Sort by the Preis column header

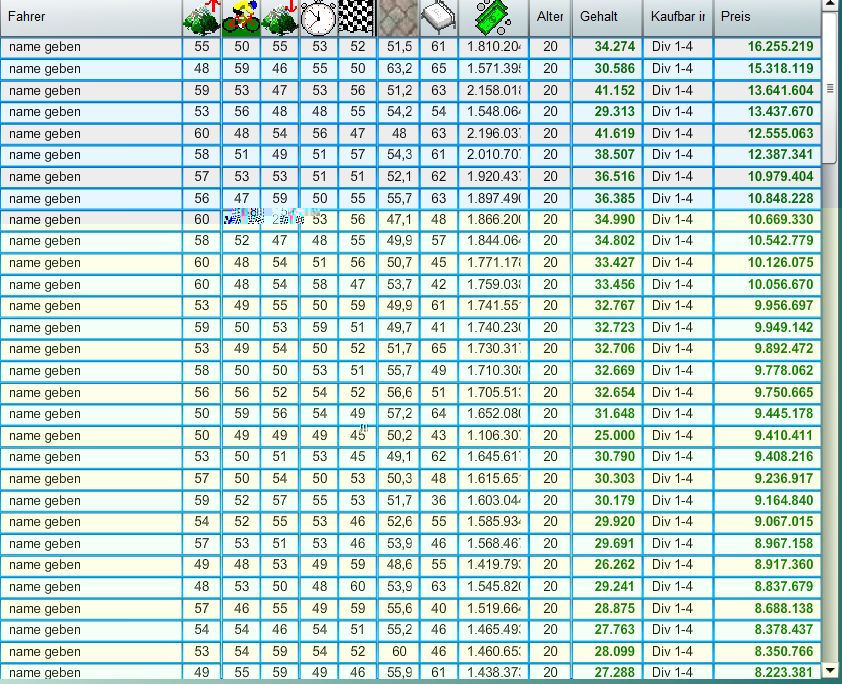point(767,17)
